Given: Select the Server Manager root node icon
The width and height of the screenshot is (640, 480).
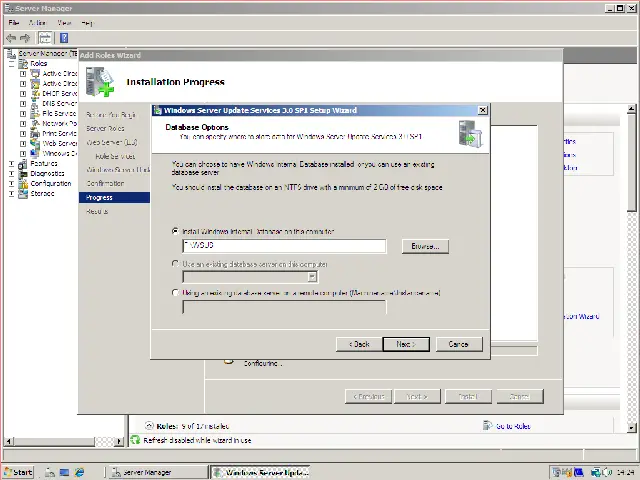Looking at the screenshot, I should coord(11,53).
